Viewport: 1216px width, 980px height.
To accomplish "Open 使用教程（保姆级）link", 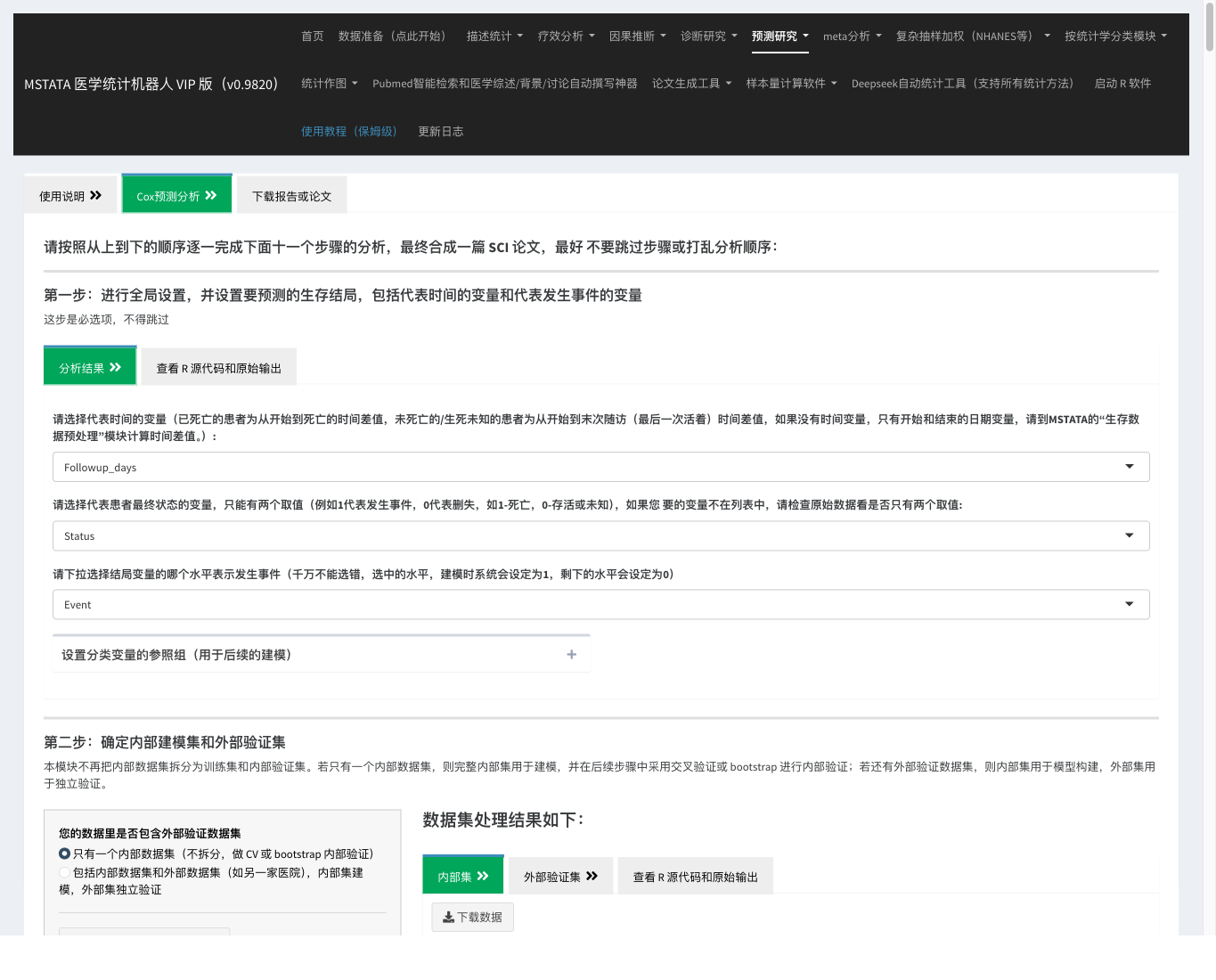I will tap(352, 131).
